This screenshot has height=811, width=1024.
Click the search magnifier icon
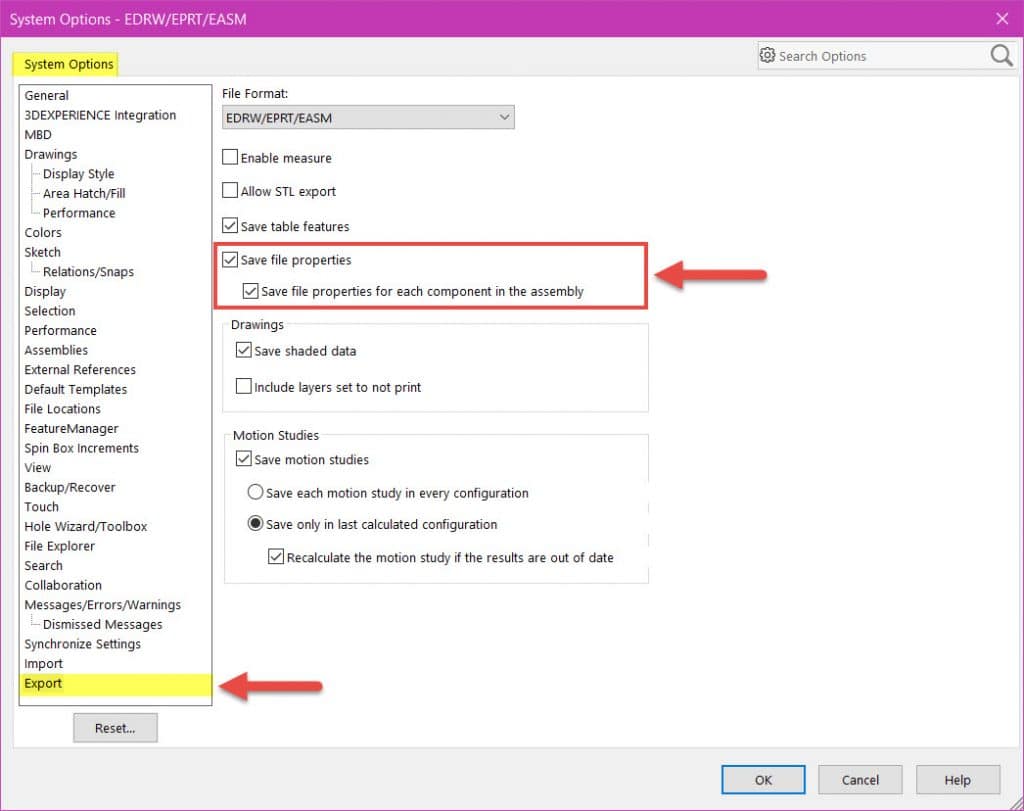[1000, 56]
